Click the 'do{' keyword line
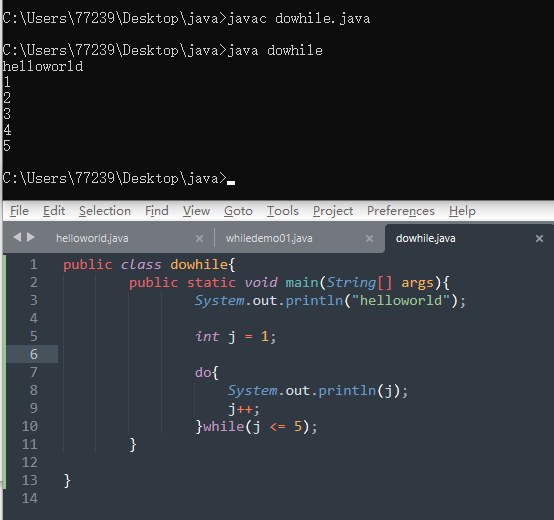Image resolution: width=554 pixels, height=520 pixels. coord(207,373)
